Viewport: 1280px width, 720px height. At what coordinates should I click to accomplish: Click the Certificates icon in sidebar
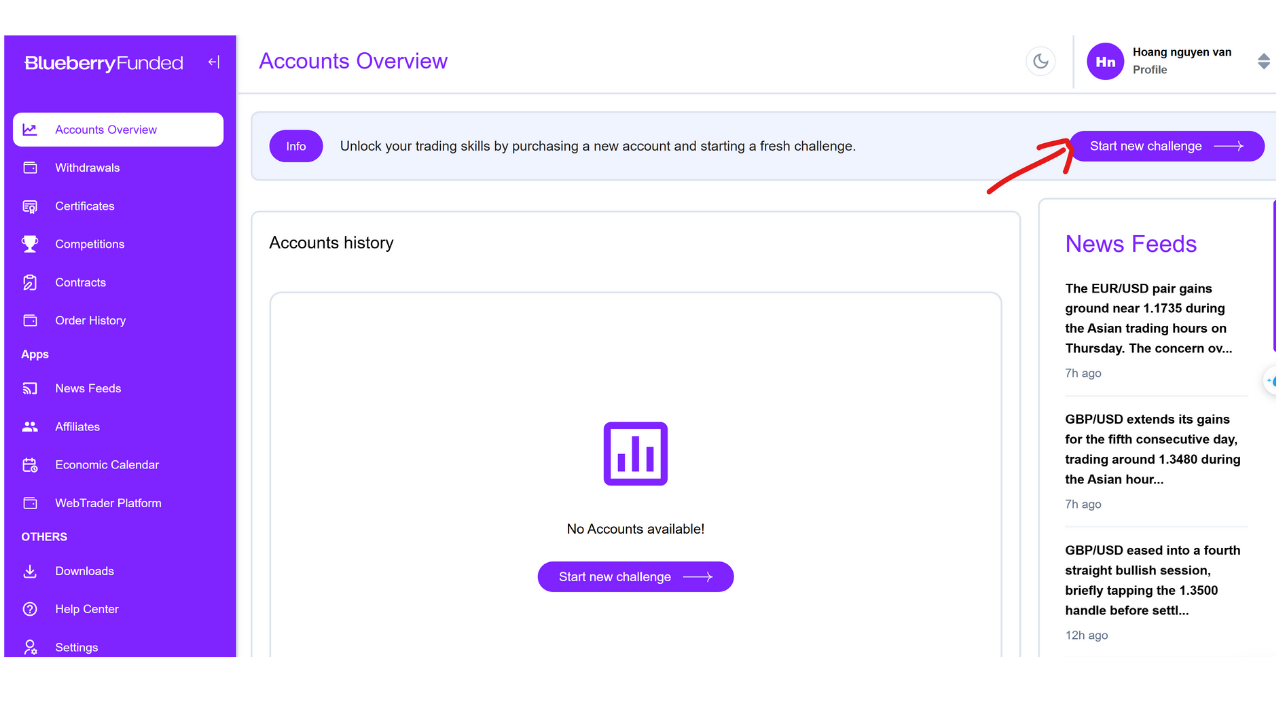[30, 206]
